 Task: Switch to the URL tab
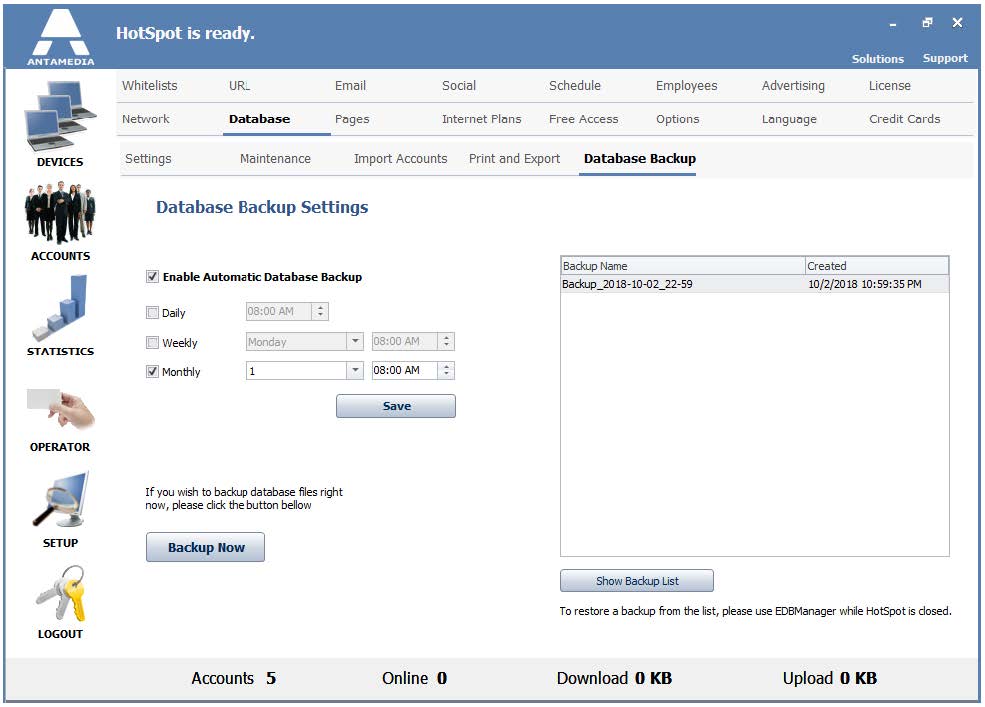[239, 85]
